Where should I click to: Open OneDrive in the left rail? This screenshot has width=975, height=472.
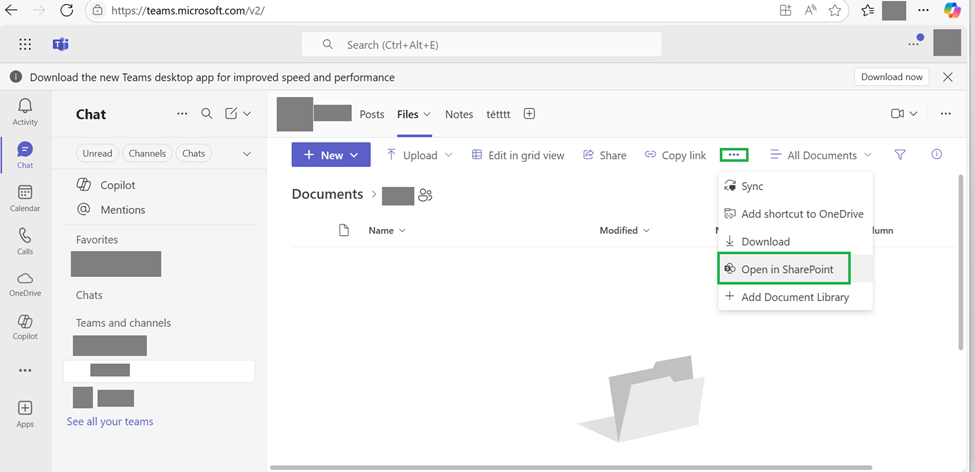point(25,284)
